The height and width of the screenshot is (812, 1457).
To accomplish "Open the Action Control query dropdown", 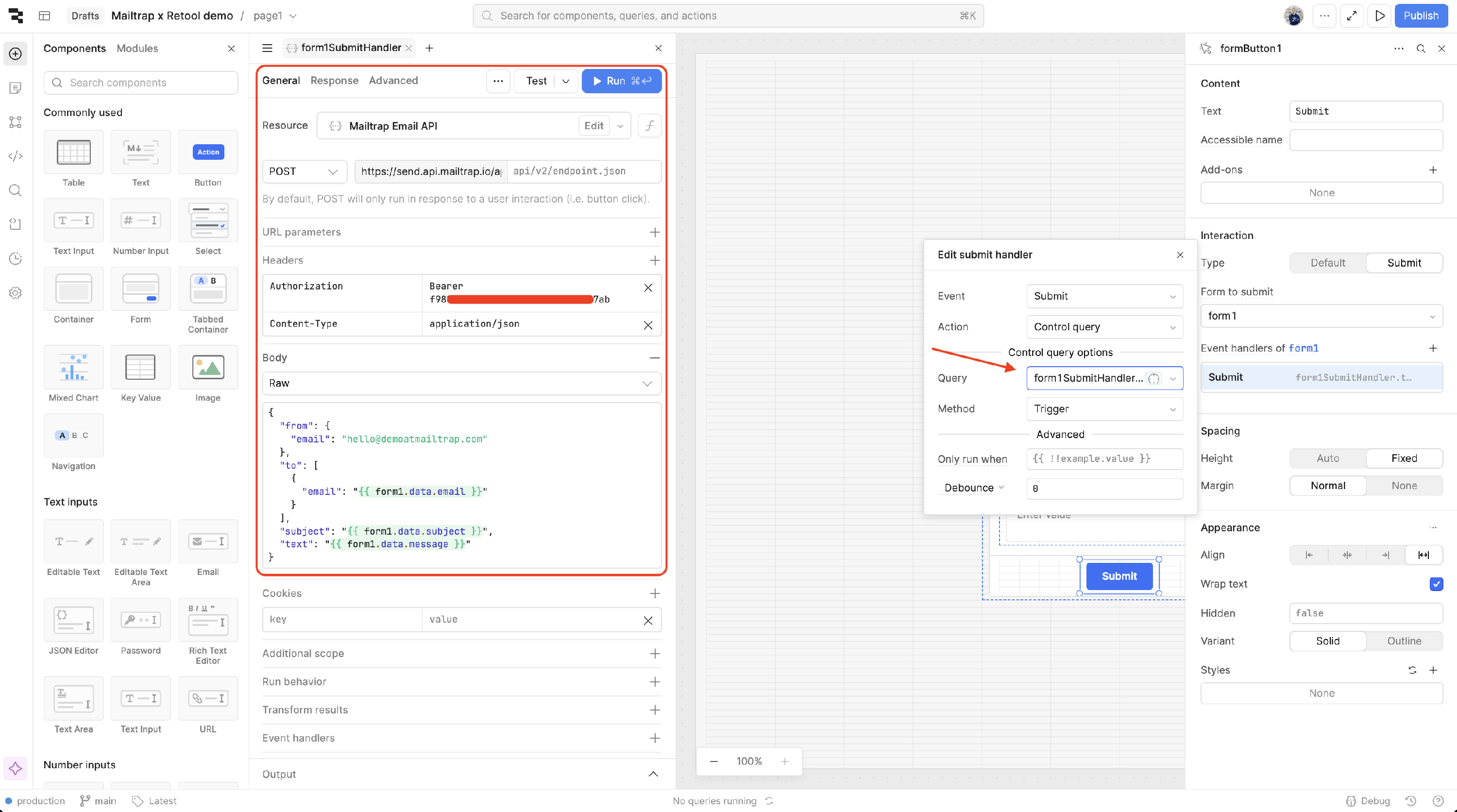I will pyautogui.click(x=1104, y=327).
